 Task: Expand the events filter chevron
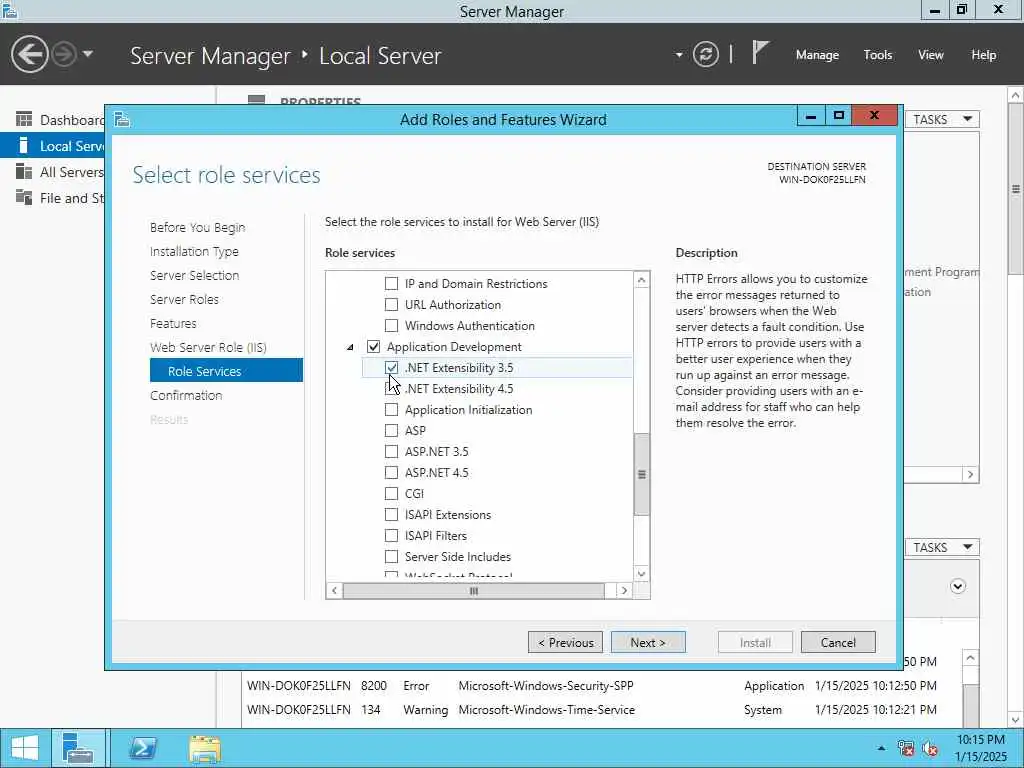pyautogui.click(x=957, y=586)
